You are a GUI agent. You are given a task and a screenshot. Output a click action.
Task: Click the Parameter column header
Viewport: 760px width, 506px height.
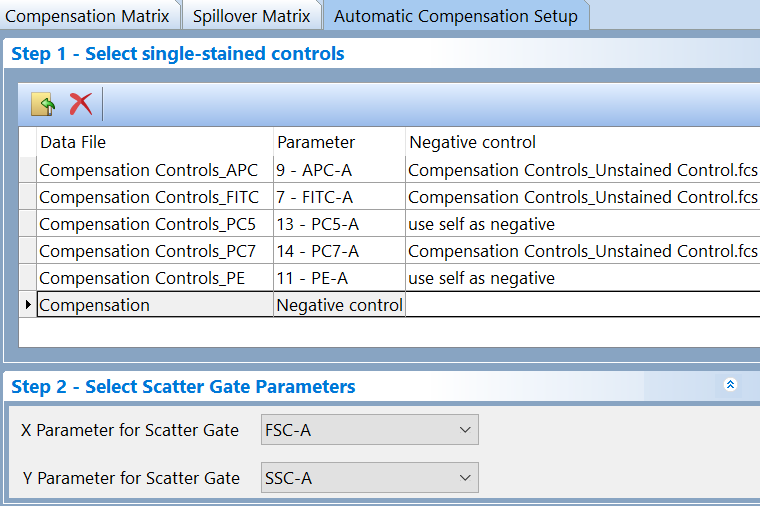point(316,142)
